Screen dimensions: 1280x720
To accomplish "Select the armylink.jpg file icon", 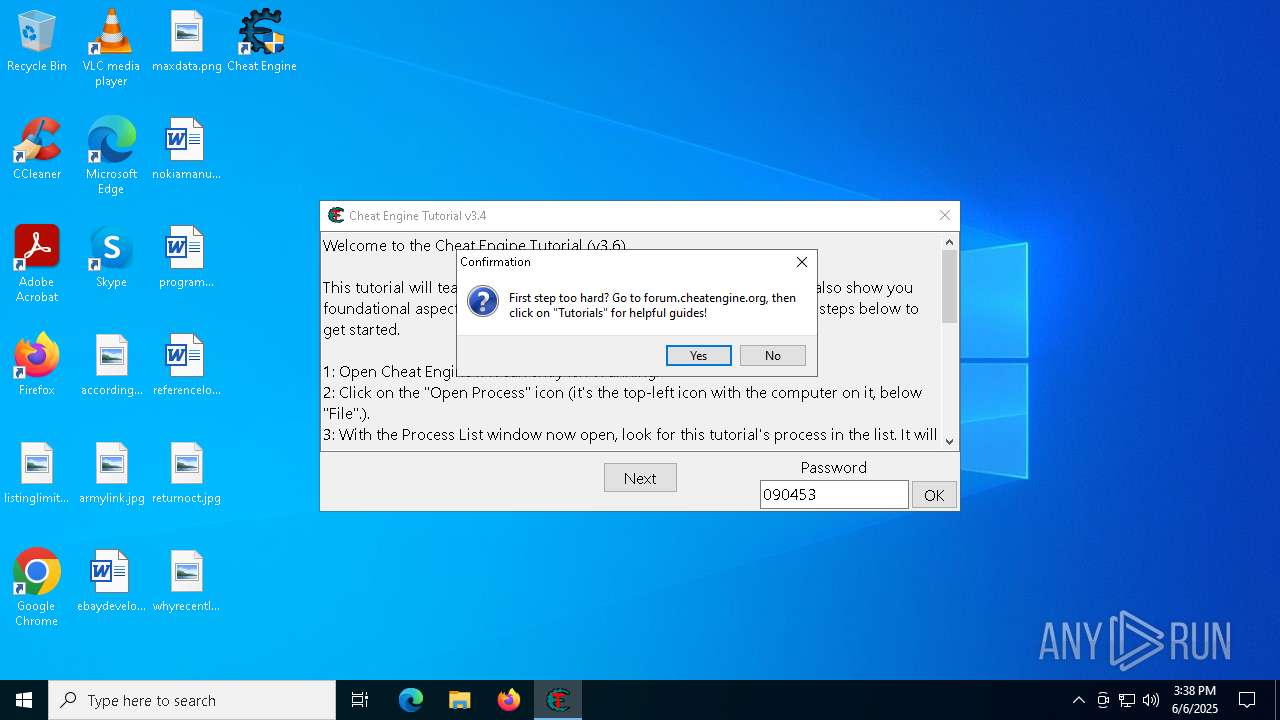I will (x=111, y=473).
